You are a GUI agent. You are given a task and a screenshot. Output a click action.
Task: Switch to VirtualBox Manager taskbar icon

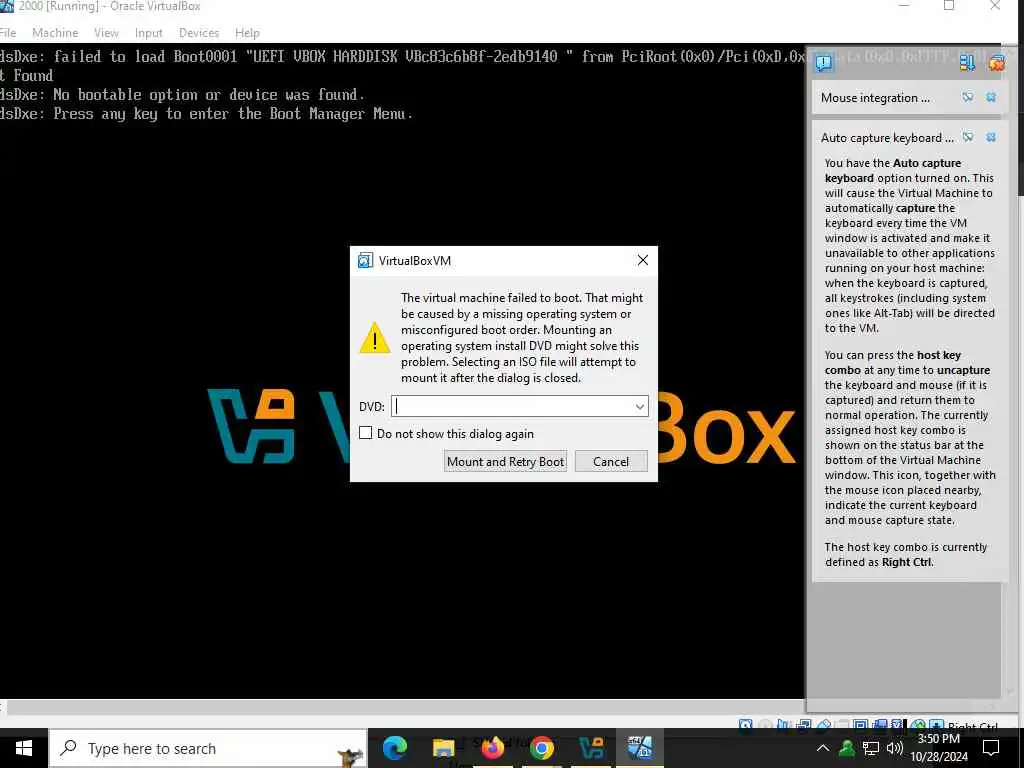(x=591, y=748)
